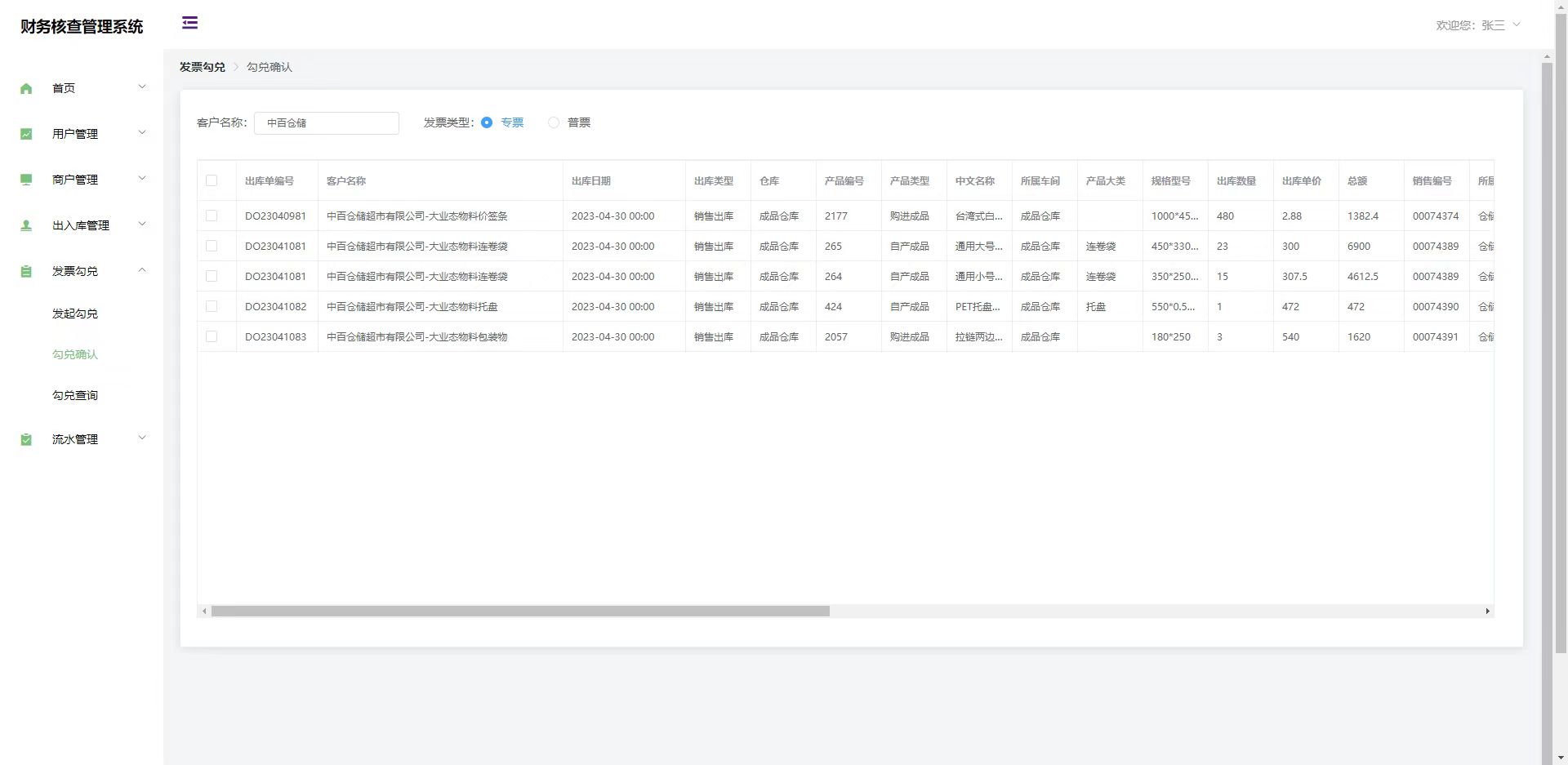Click product number 2177
The image size is (1568, 765).
point(836,216)
